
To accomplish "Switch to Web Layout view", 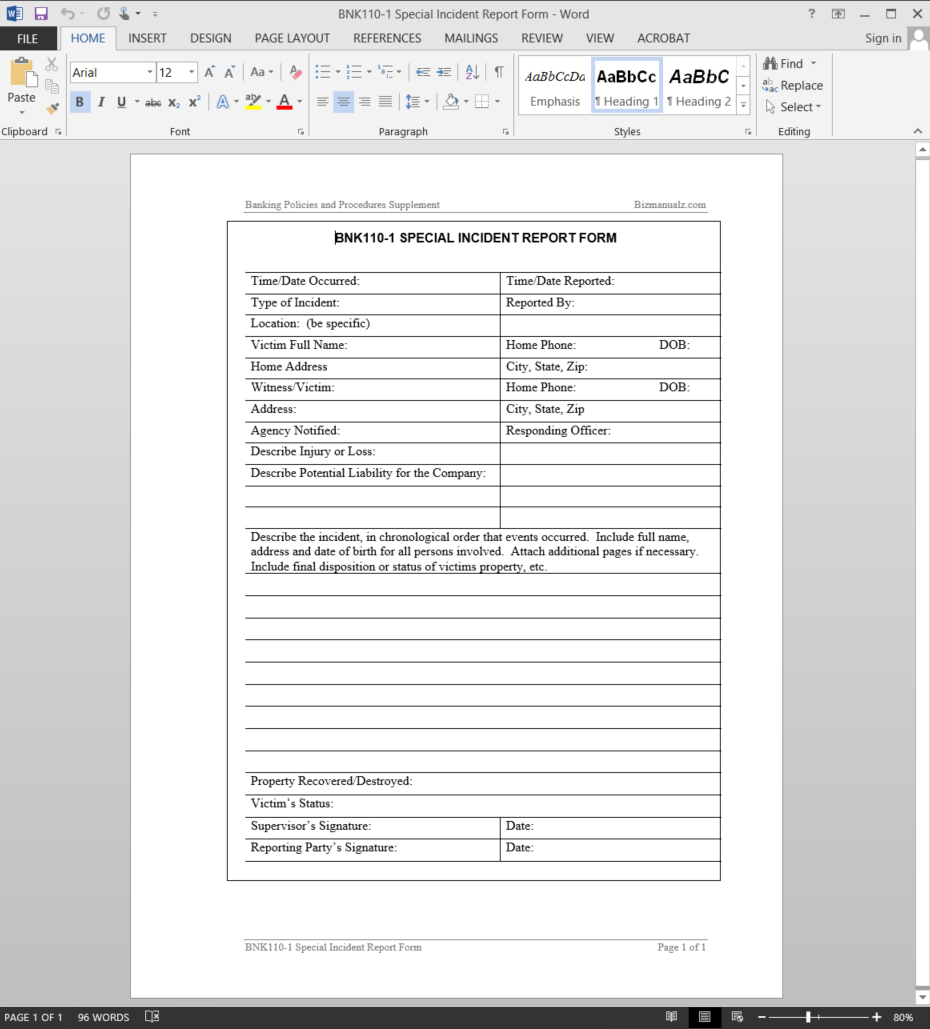I will click(x=737, y=1017).
